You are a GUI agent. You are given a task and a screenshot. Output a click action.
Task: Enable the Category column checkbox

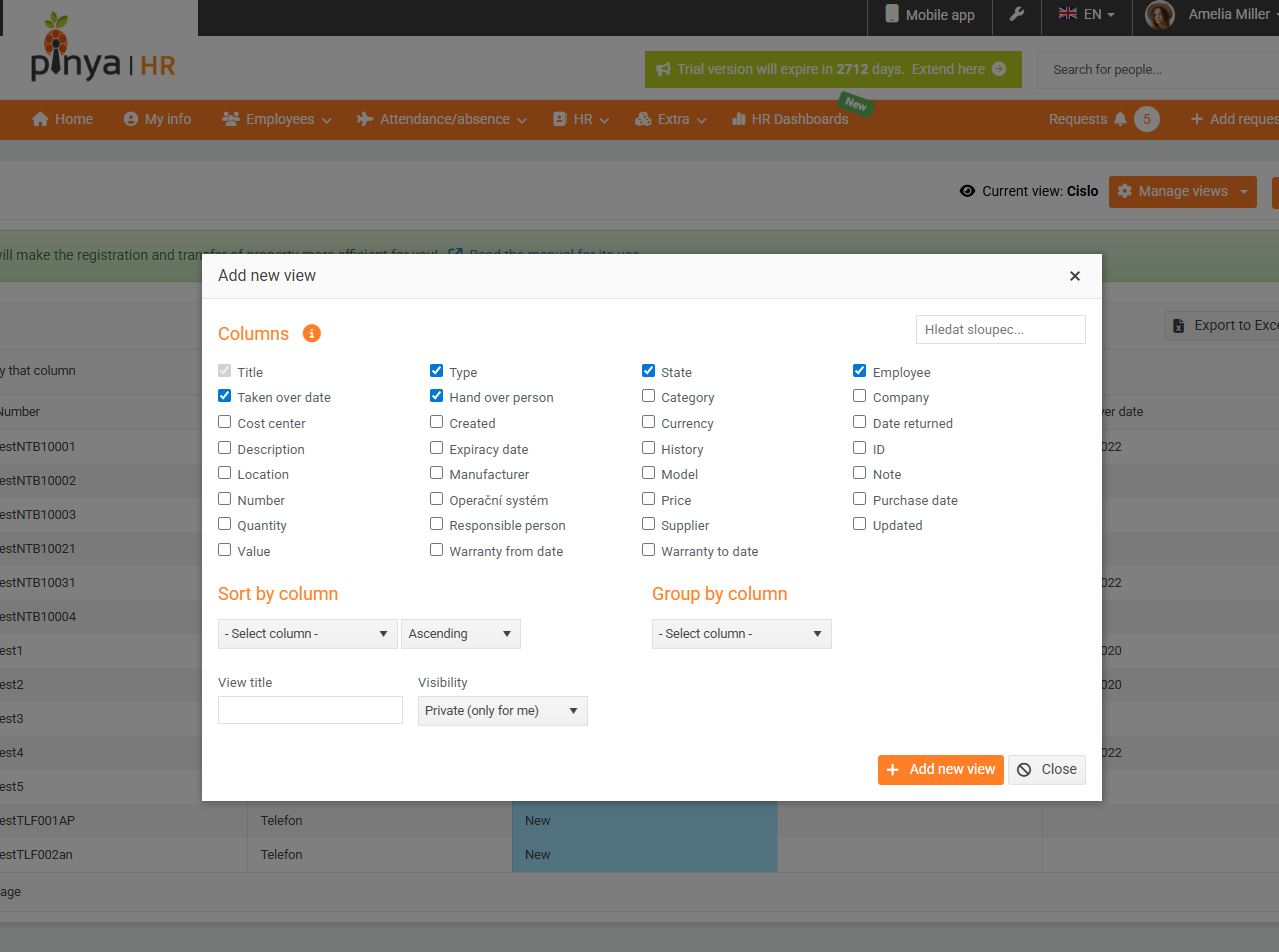[x=648, y=396]
